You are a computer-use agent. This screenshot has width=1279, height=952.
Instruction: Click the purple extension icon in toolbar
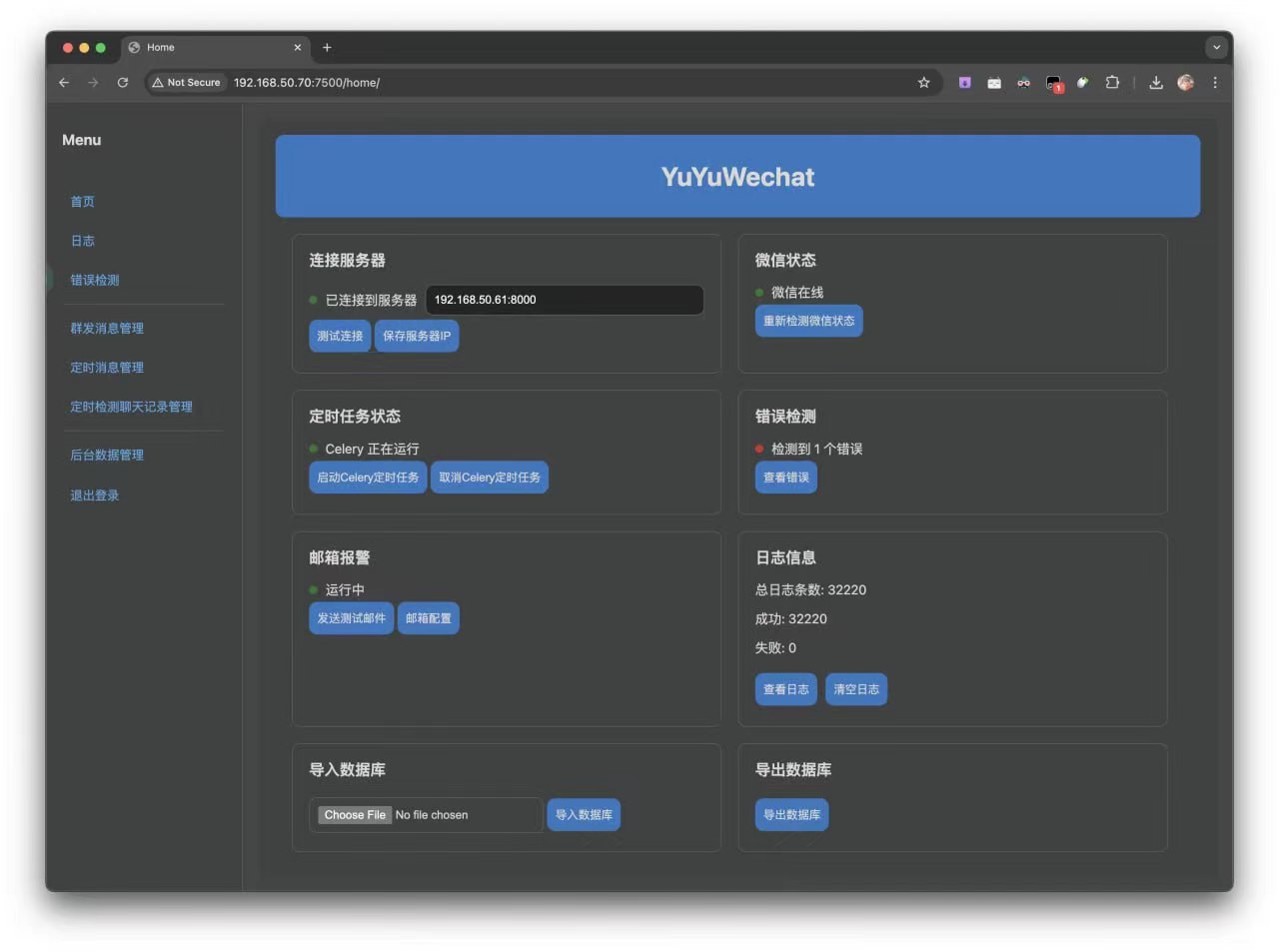click(964, 83)
